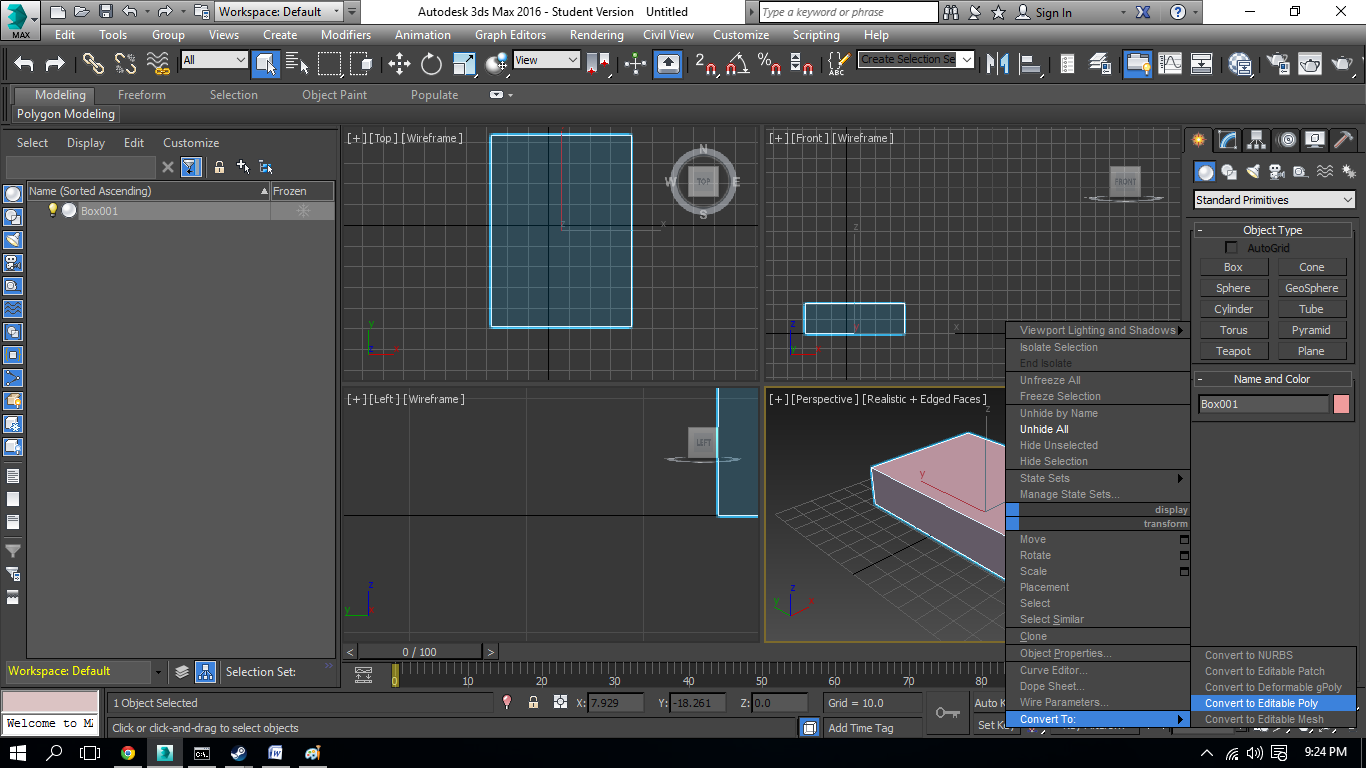Click the Polygon Modeling ribbon button
Viewport: 1366px width, 768px height.
pyautogui.click(x=66, y=114)
